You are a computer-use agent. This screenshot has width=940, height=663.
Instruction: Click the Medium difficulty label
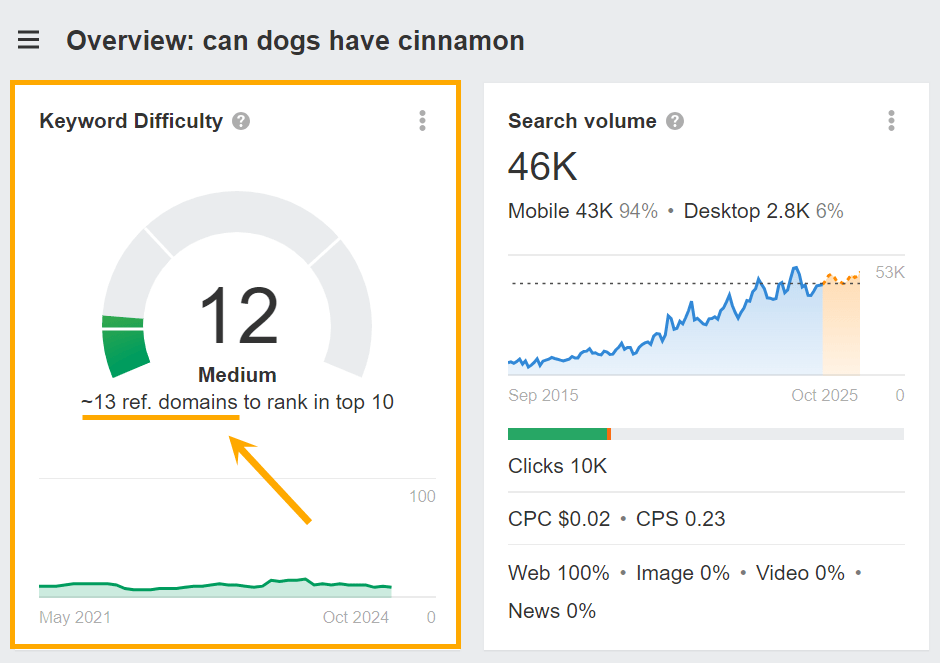pos(238,374)
